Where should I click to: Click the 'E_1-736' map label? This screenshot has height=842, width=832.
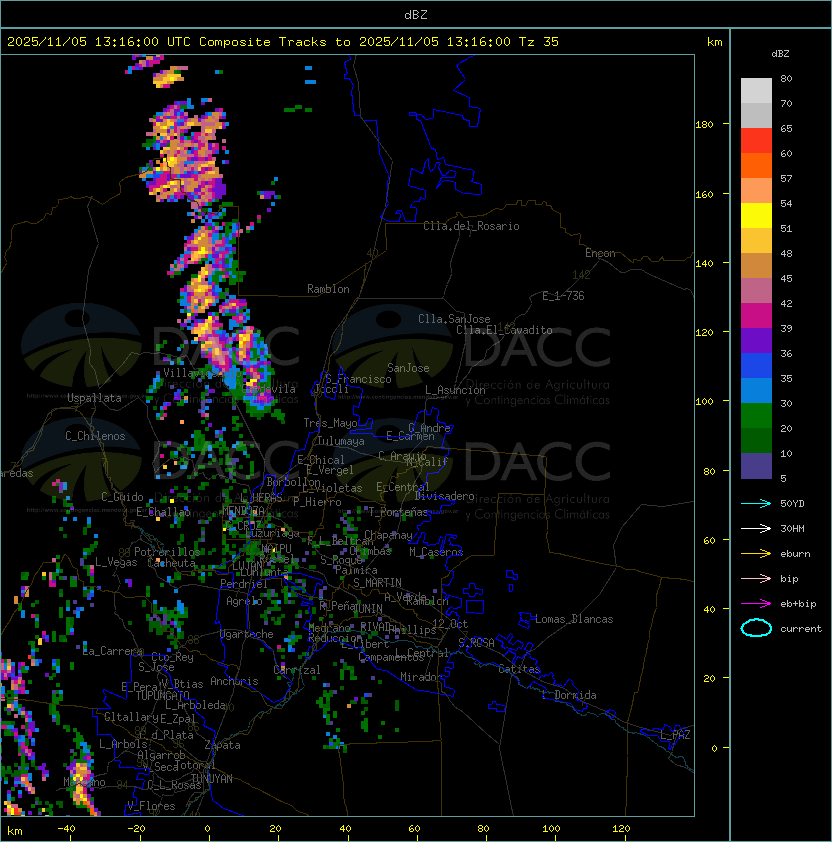coord(563,296)
